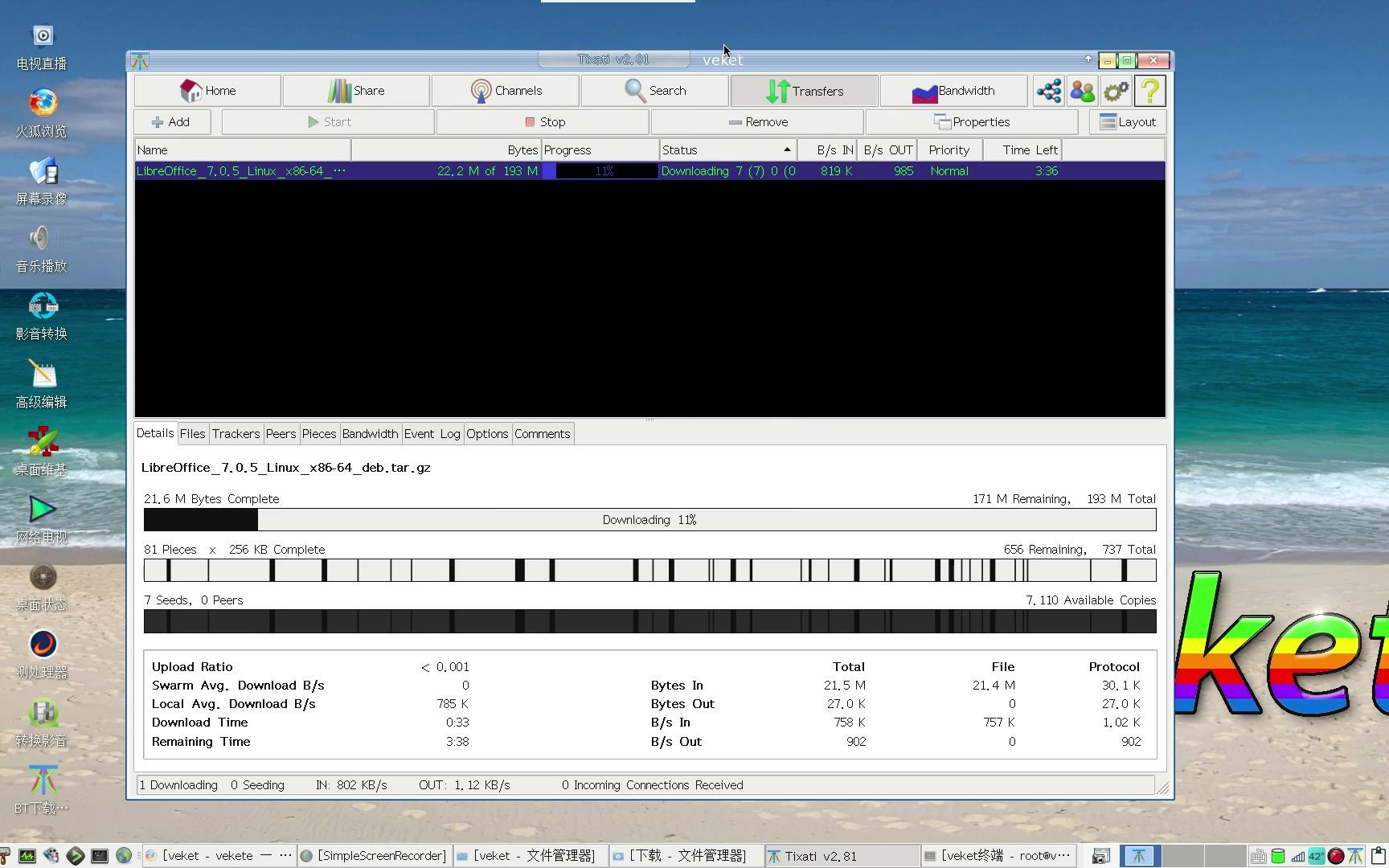The height and width of the screenshot is (868, 1389).
Task: Open the Bandwidth view
Action: coord(953,91)
